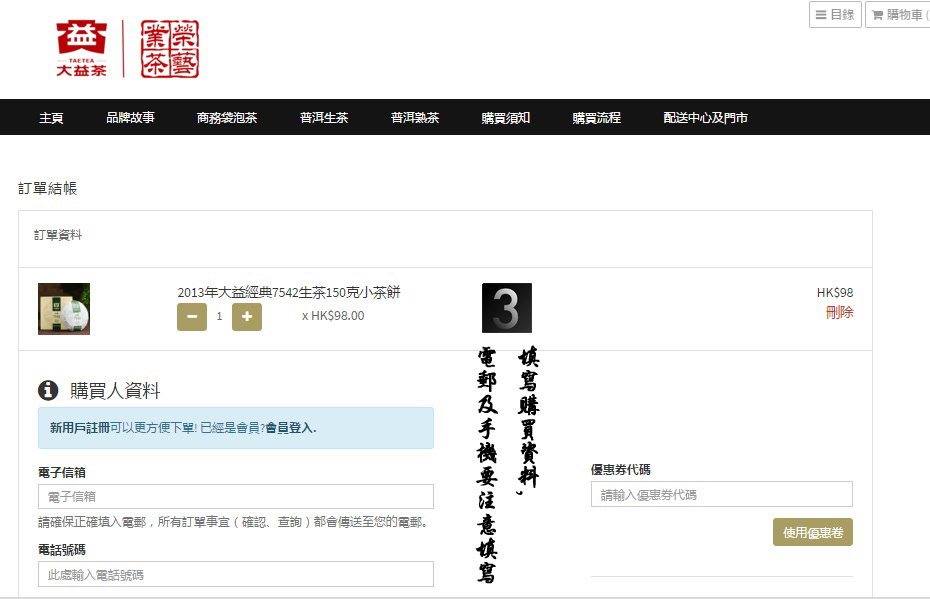Click 刪除 to remove the item

pos(839,312)
